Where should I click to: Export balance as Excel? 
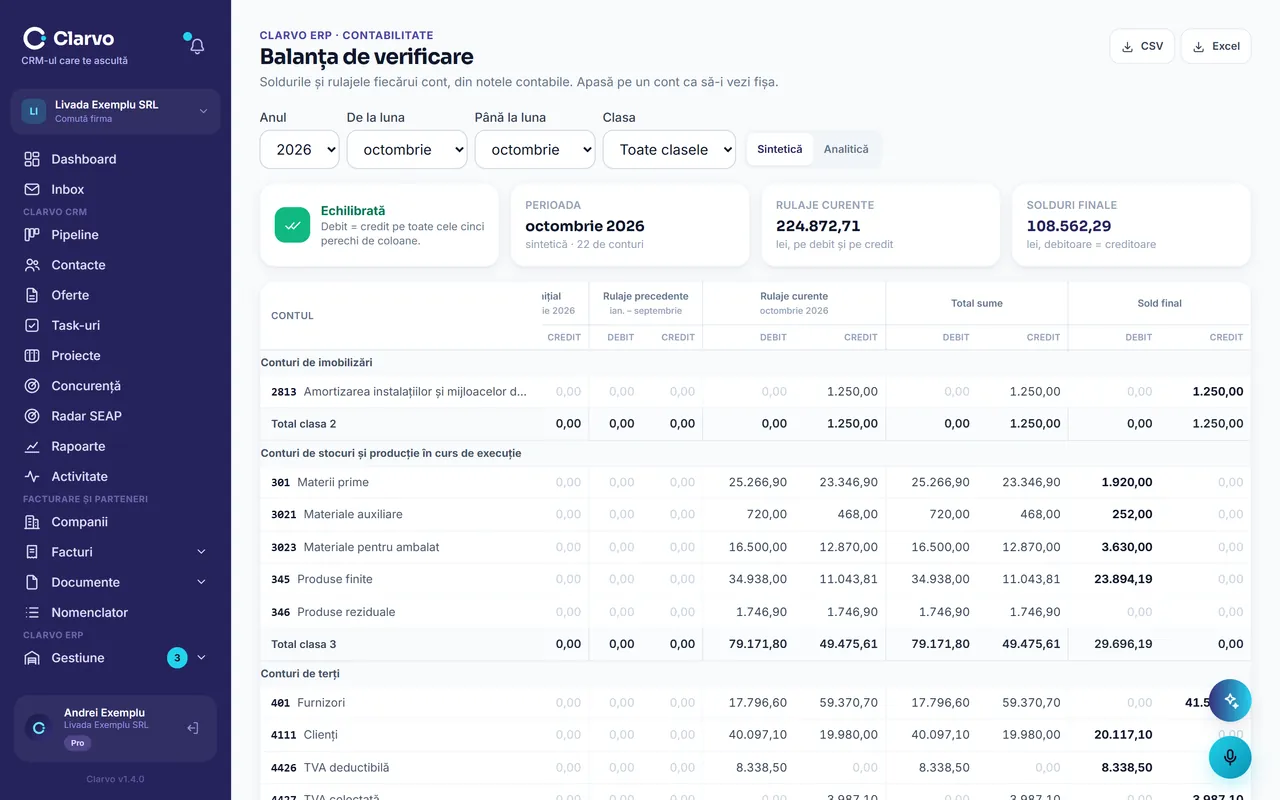[x=1216, y=46]
